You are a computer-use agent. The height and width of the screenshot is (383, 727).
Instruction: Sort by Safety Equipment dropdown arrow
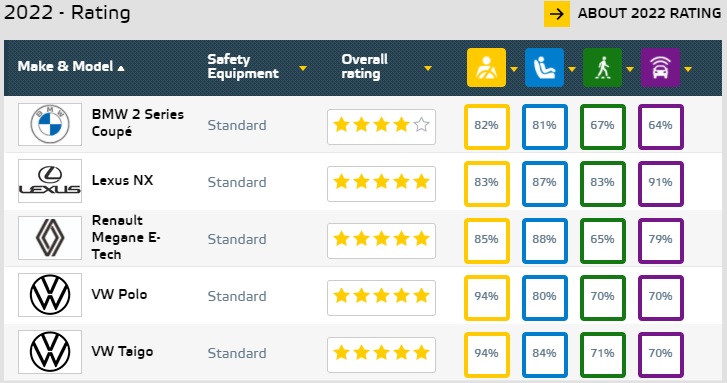(x=303, y=69)
